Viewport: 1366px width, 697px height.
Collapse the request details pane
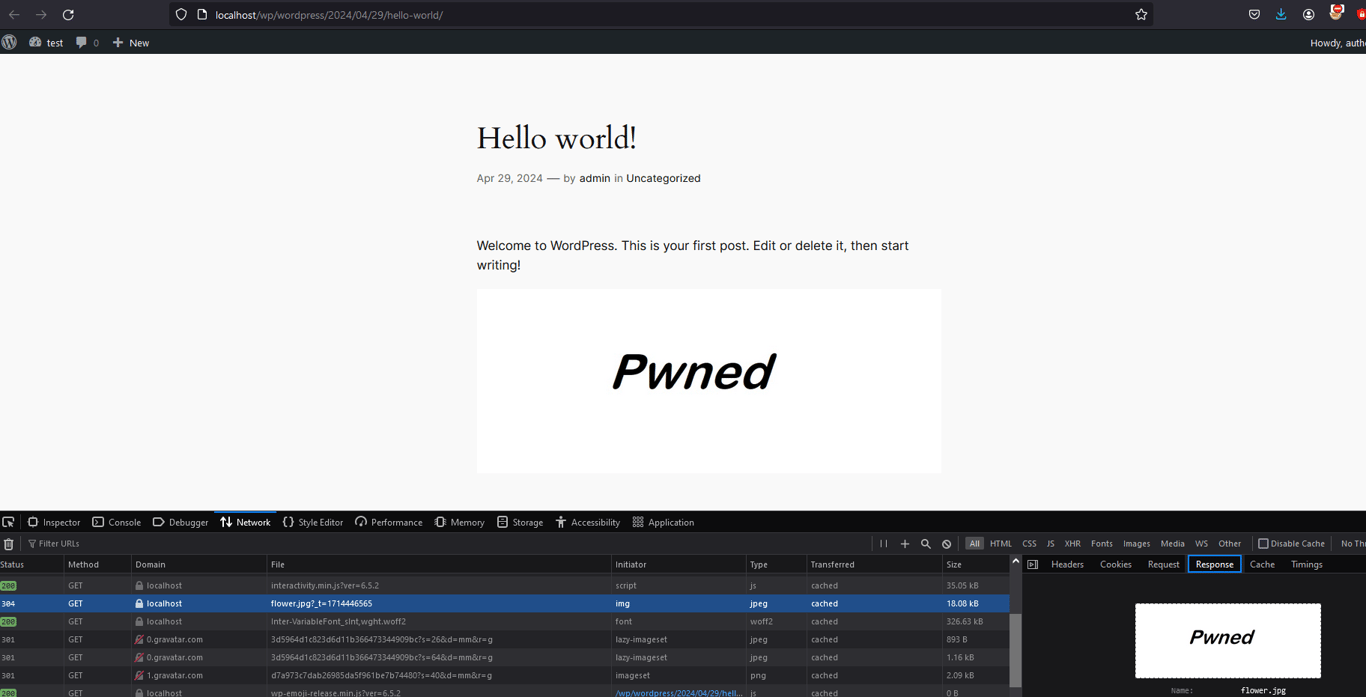pos(1033,565)
